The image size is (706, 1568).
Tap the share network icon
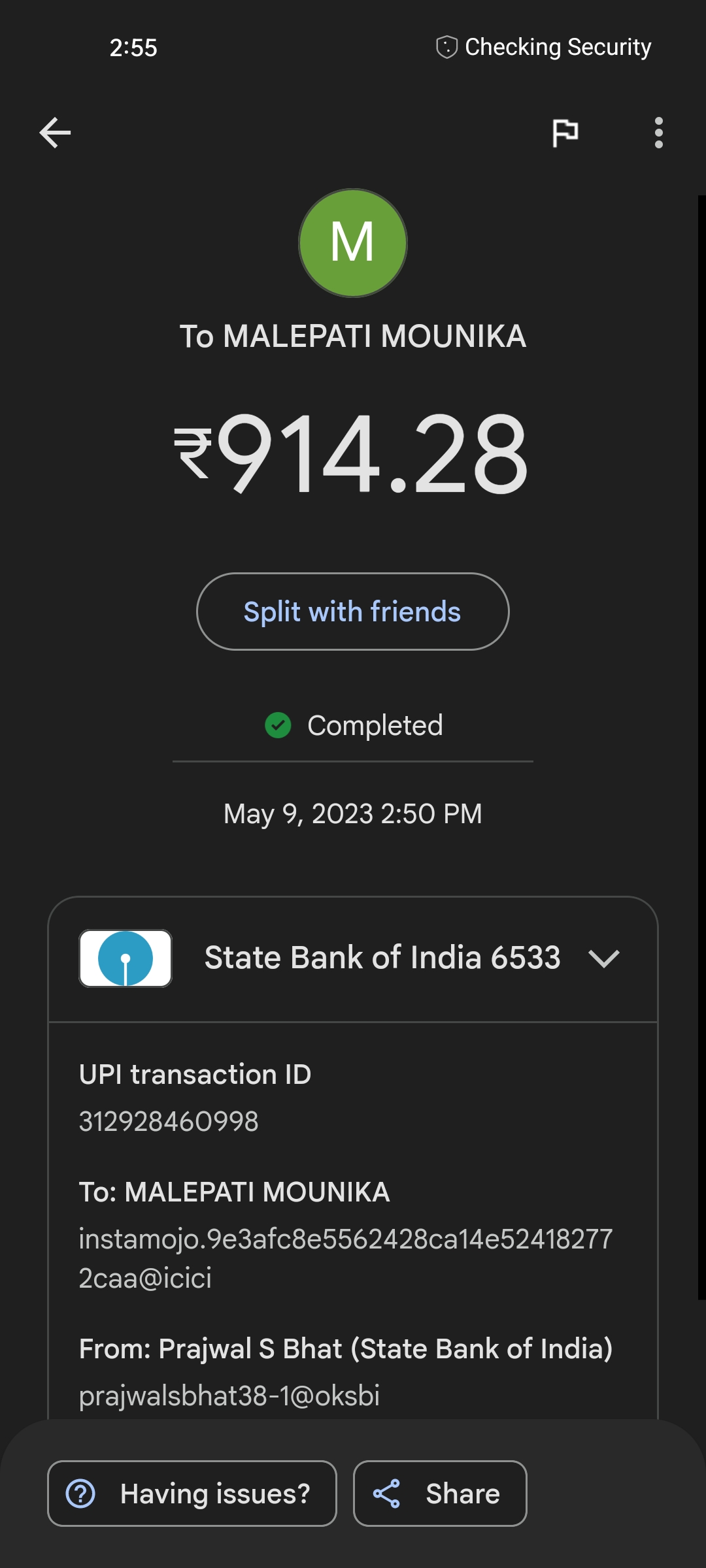(386, 1494)
